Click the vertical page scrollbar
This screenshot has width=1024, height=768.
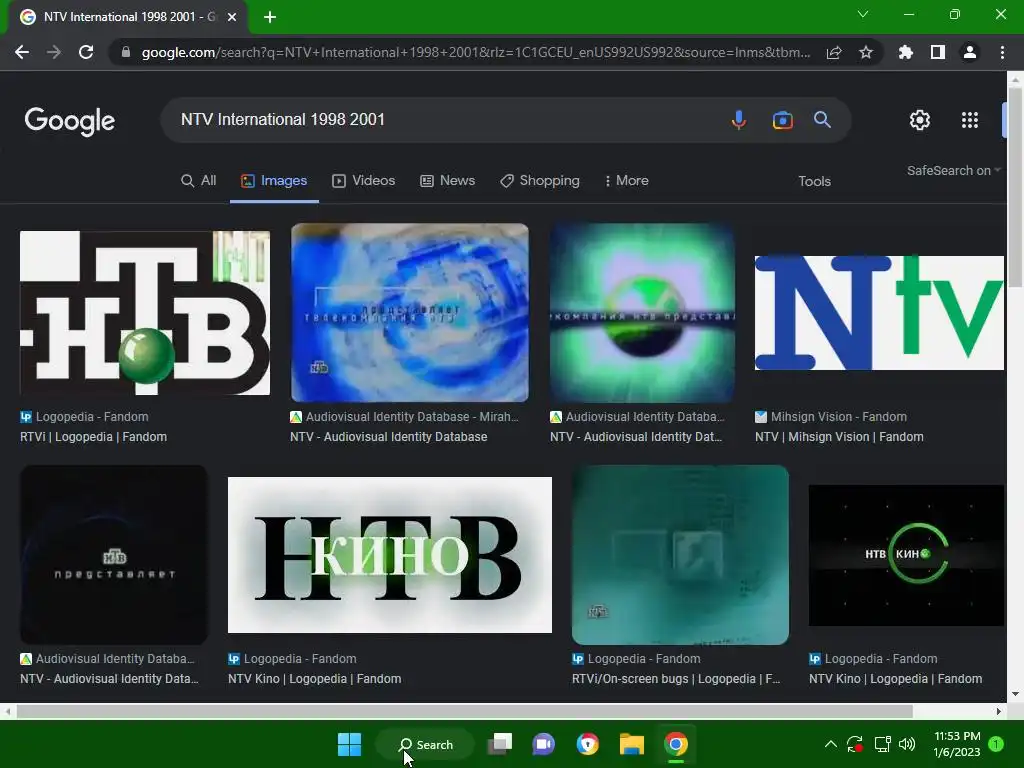coord(1015,187)
